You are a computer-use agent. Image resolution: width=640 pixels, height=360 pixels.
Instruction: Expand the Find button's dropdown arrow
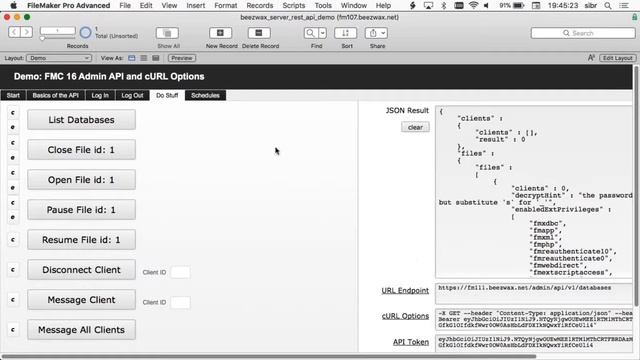[322, 33]
